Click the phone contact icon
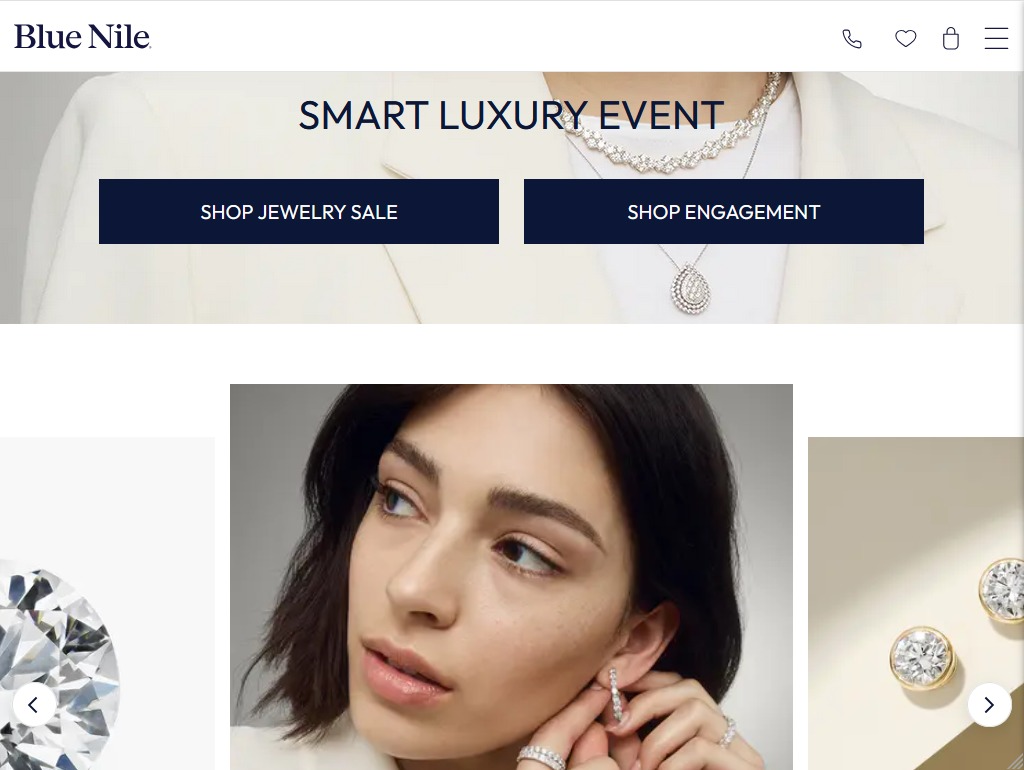1024x770 pixels. [x=852, y=39]
